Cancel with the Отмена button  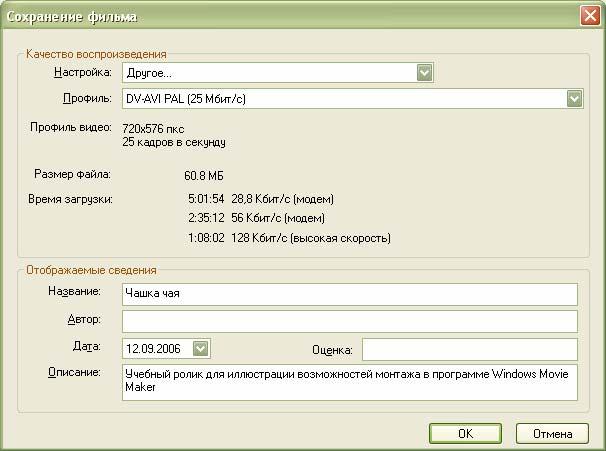pyautogui.click(x=552, y=434)
